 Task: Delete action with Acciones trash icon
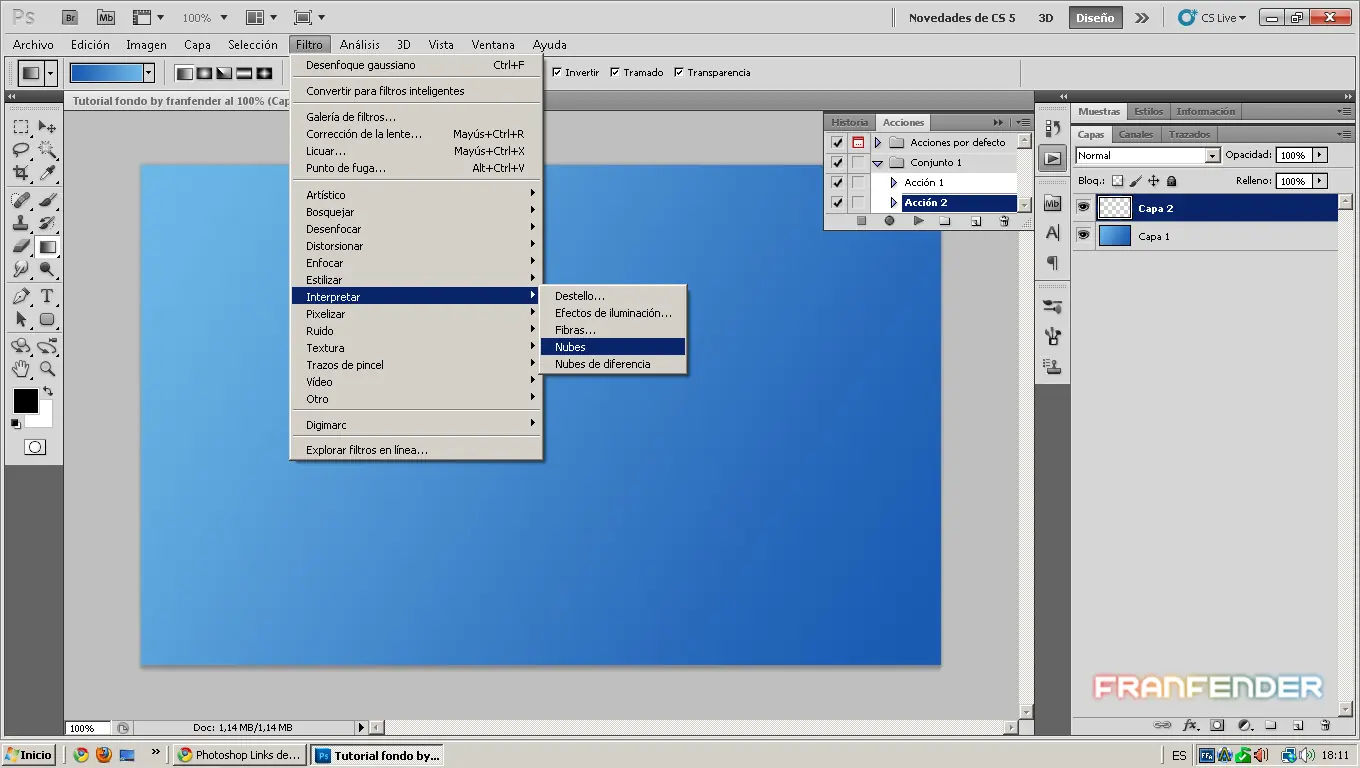coord(1005,221)
